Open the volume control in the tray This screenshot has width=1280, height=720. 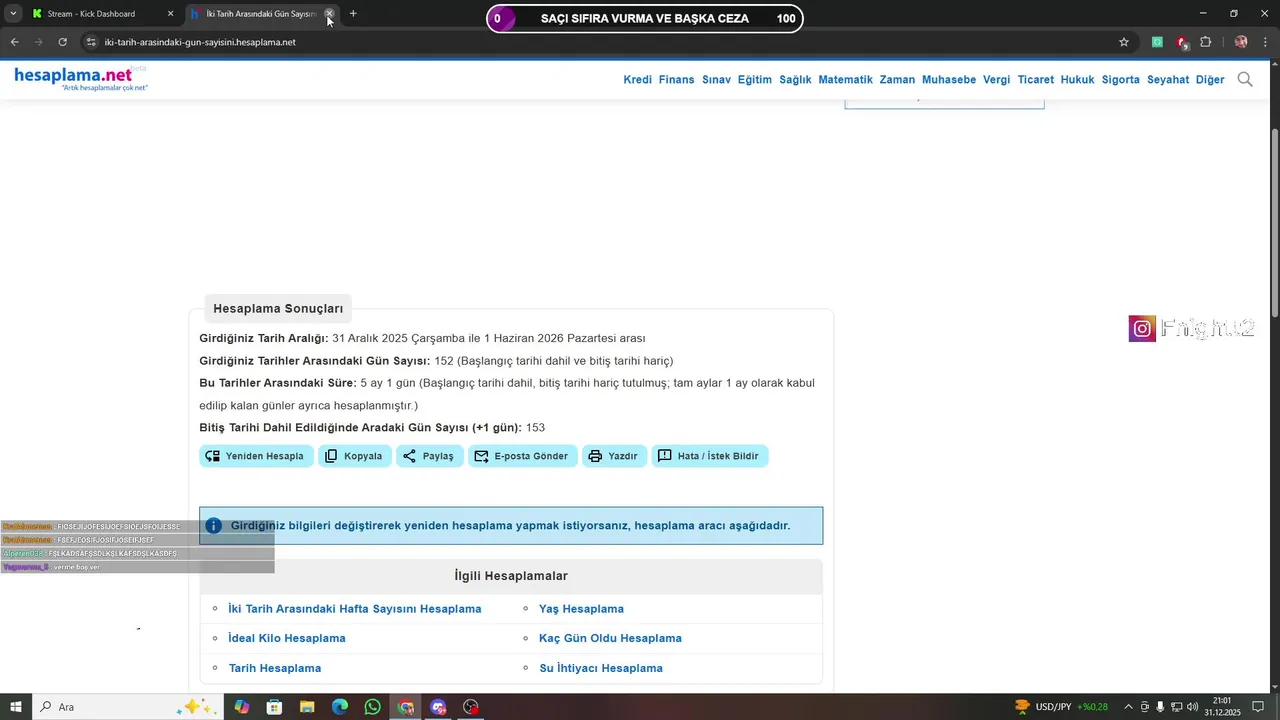(1192, 707)
